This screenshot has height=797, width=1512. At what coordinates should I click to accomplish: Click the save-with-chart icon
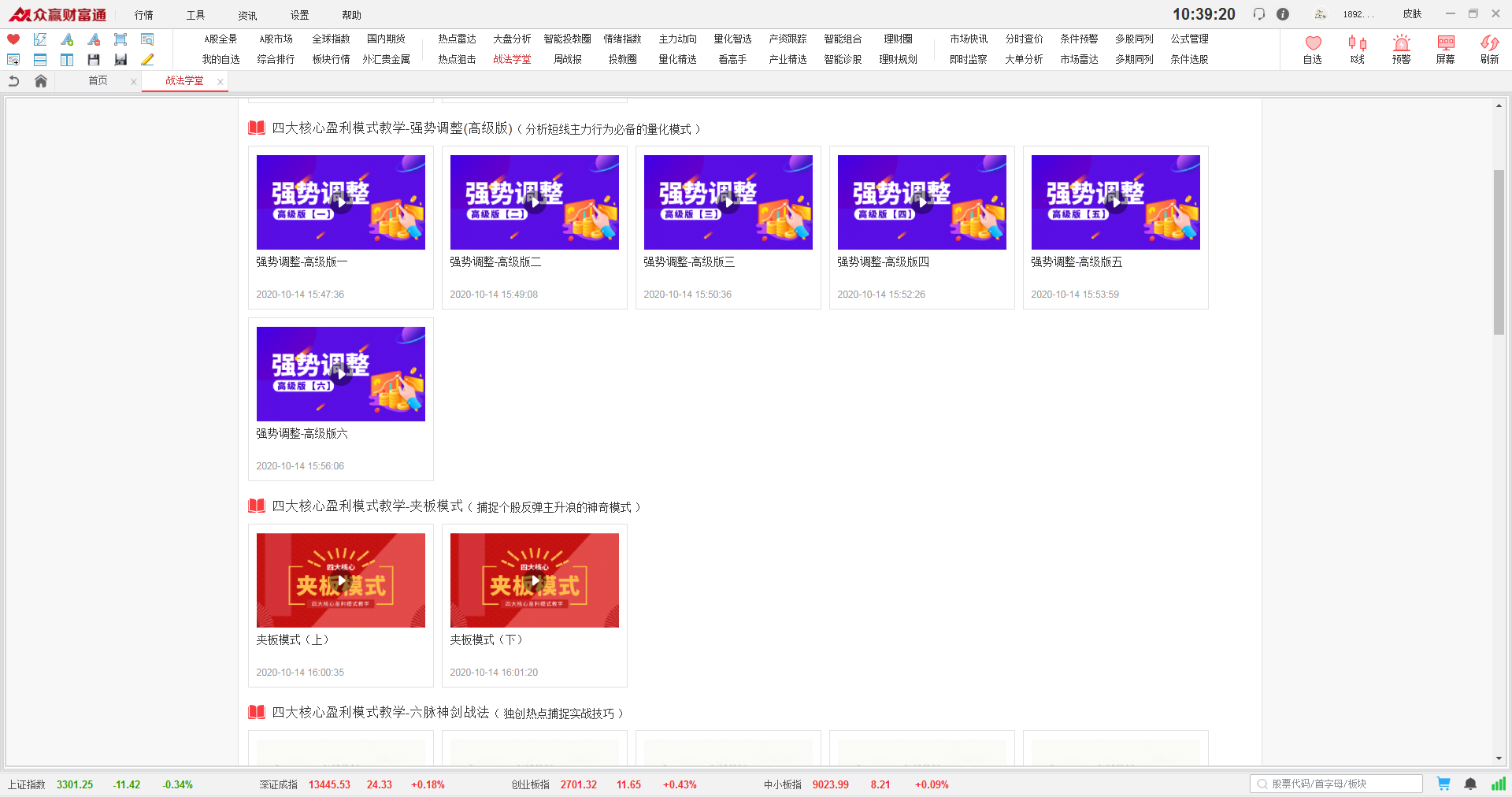tap(120, 60)
